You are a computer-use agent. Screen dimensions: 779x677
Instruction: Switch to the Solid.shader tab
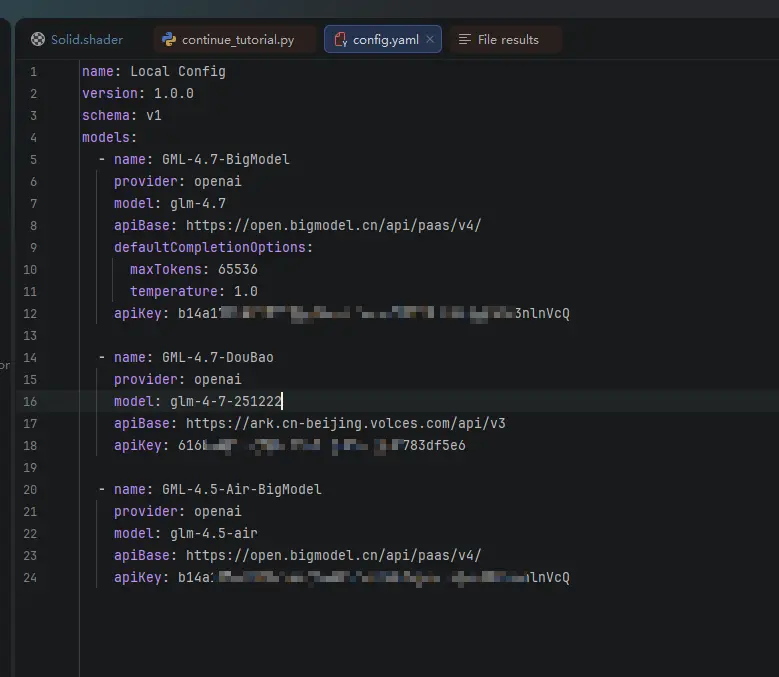pos(77,39)
